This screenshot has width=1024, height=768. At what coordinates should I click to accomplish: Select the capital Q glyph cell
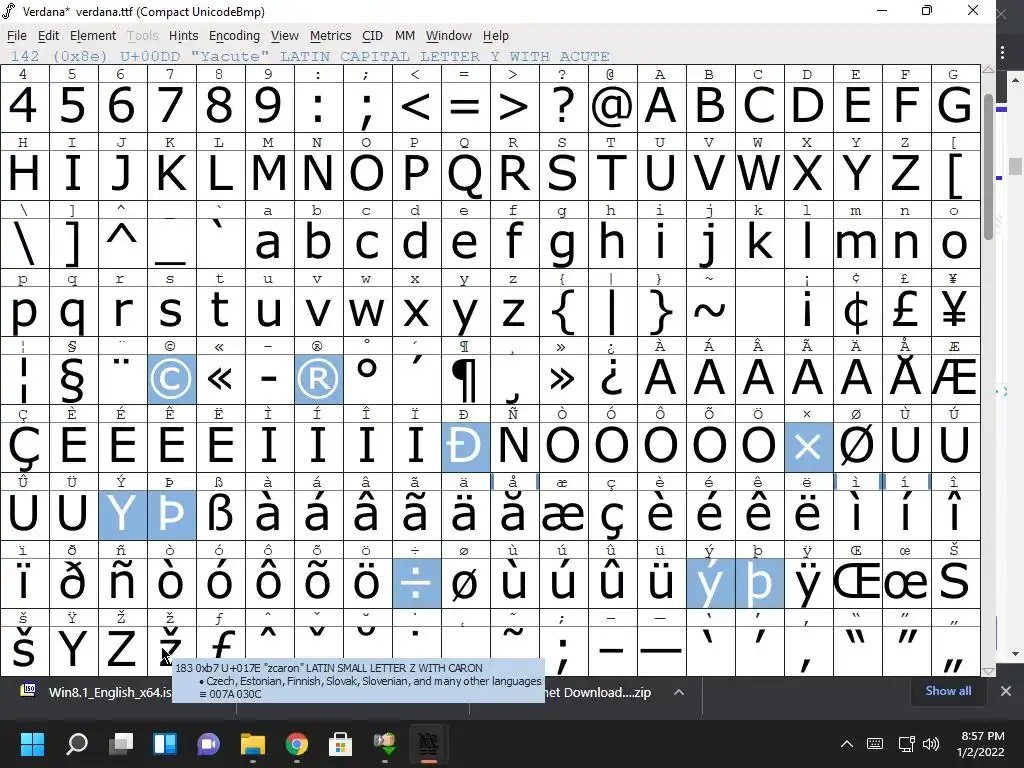[x=466, y=175]
